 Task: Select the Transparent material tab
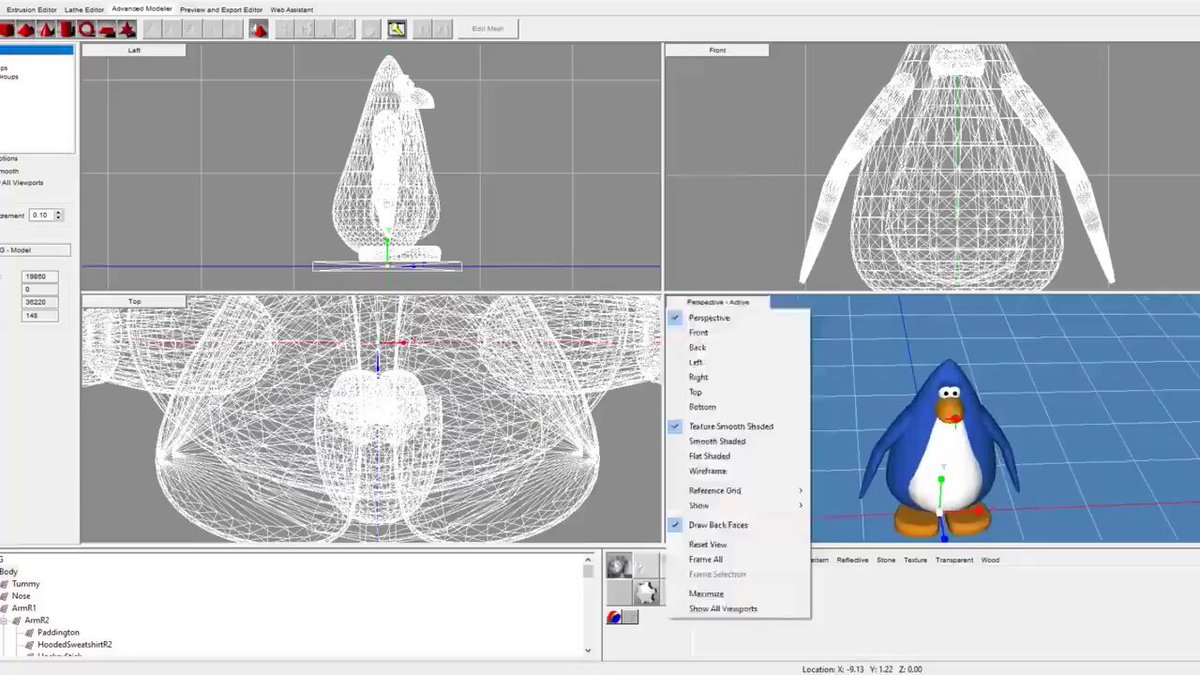pyautogui.click(x=954, y=560)
